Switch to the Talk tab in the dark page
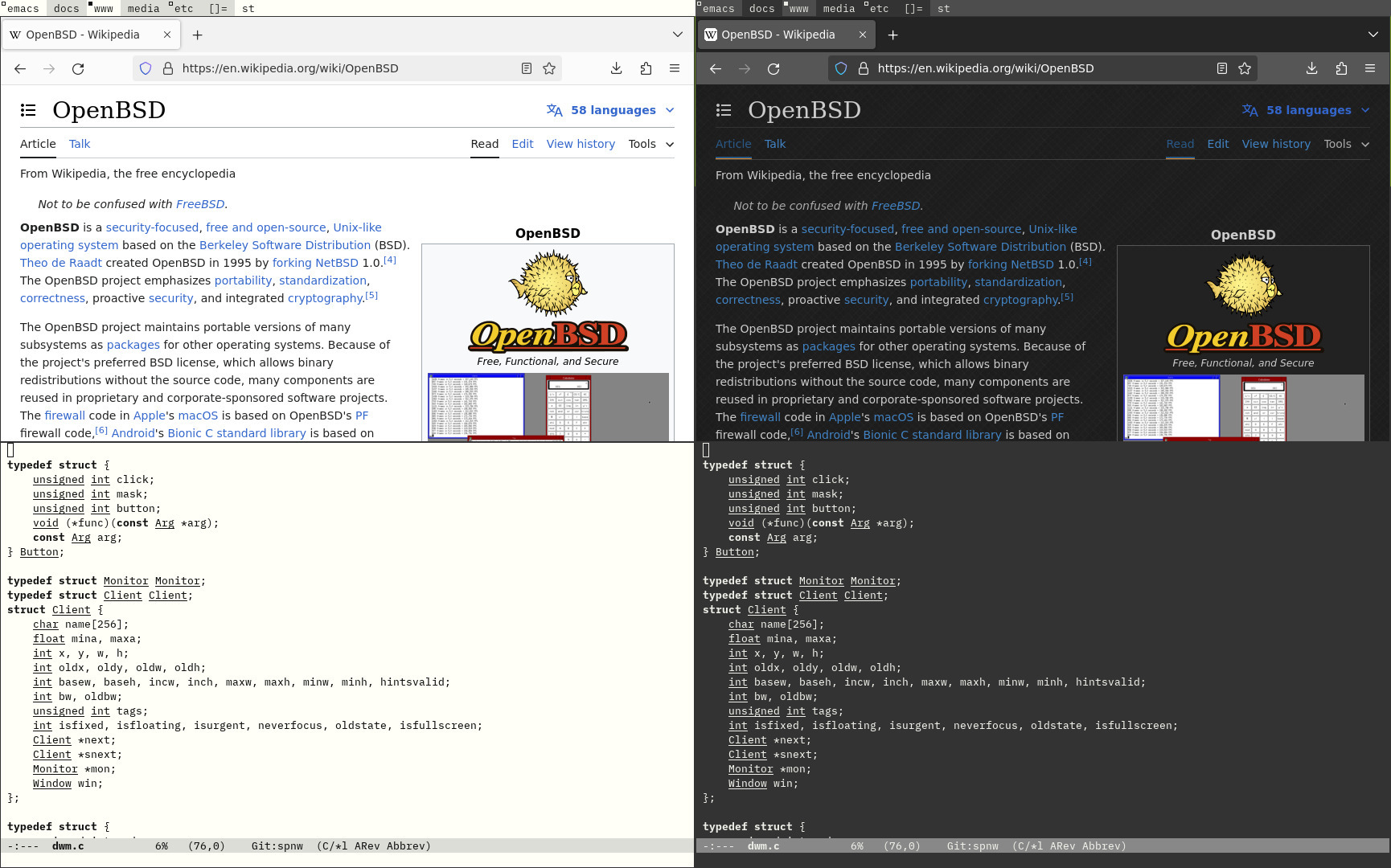1391x868 pixels. (775, 144)
